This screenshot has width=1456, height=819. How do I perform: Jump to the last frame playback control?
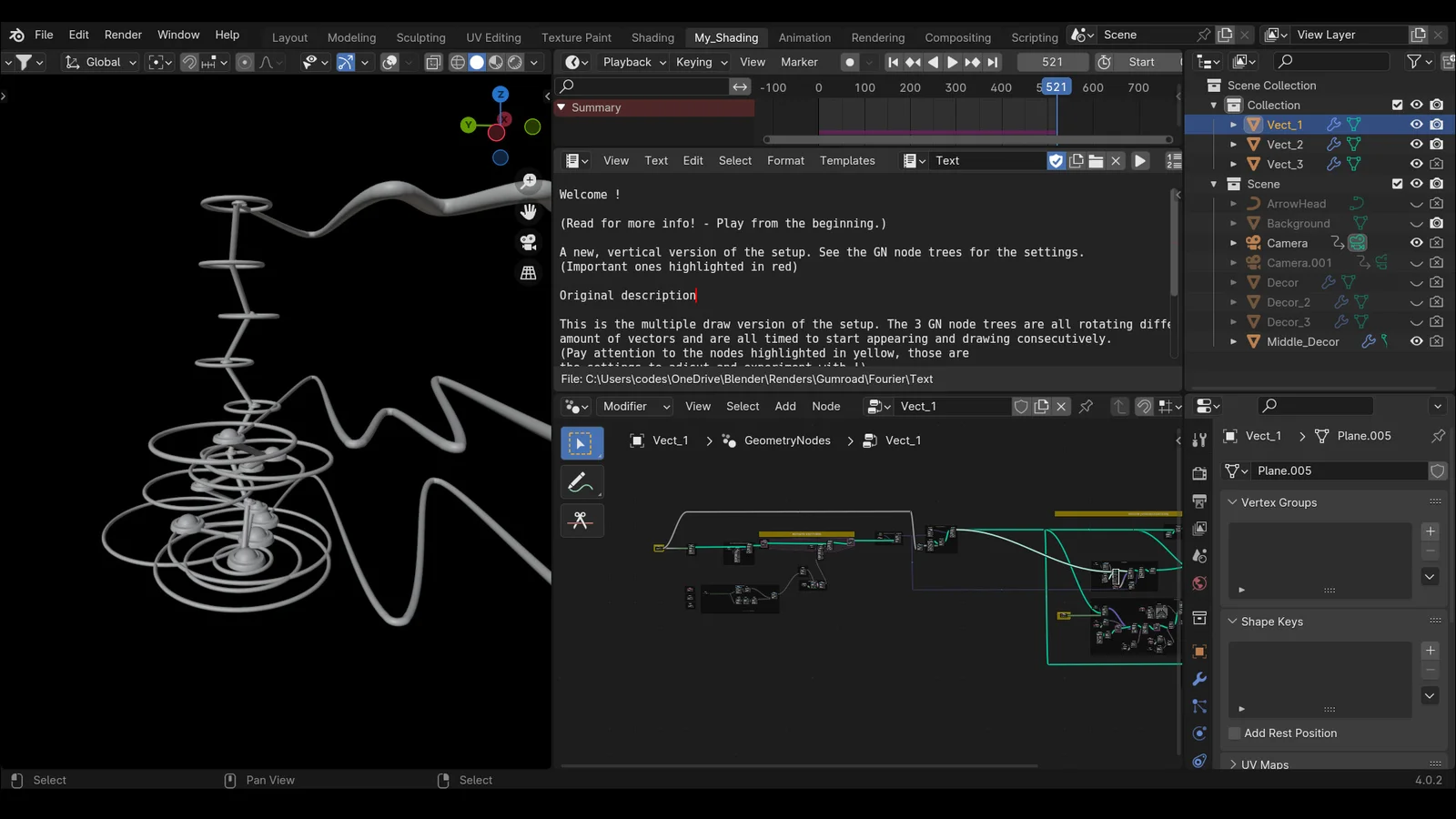tap(991, 62)
